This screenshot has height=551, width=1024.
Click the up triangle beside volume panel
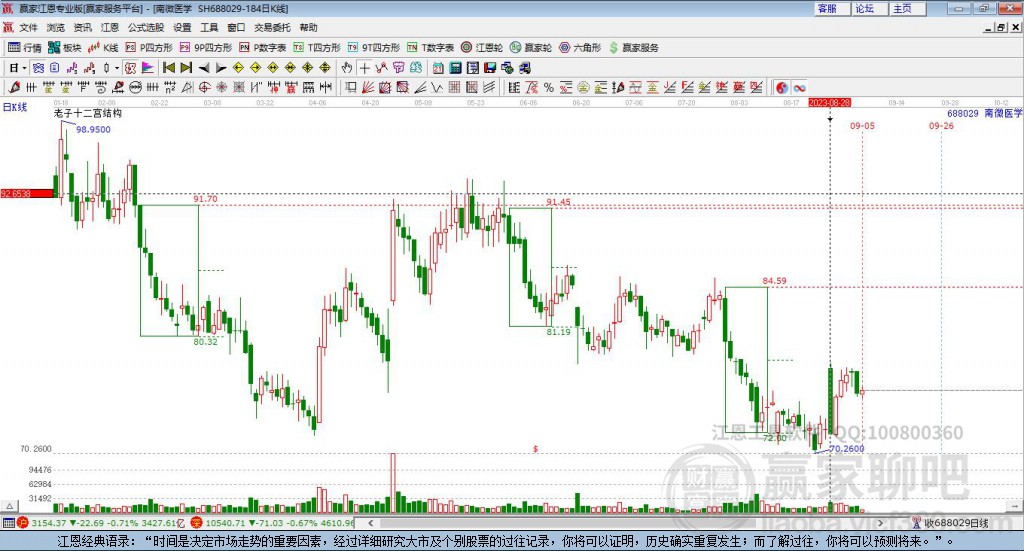(9, 506)
